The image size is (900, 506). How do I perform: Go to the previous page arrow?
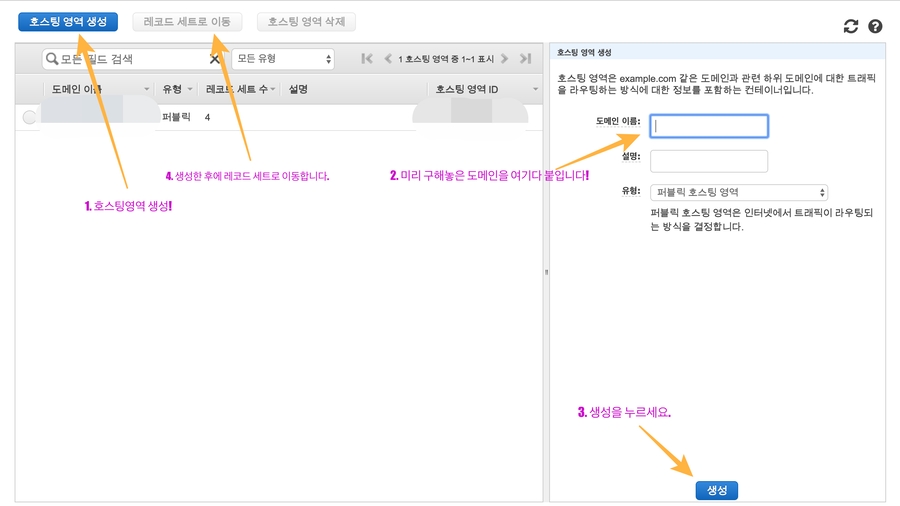388,59
